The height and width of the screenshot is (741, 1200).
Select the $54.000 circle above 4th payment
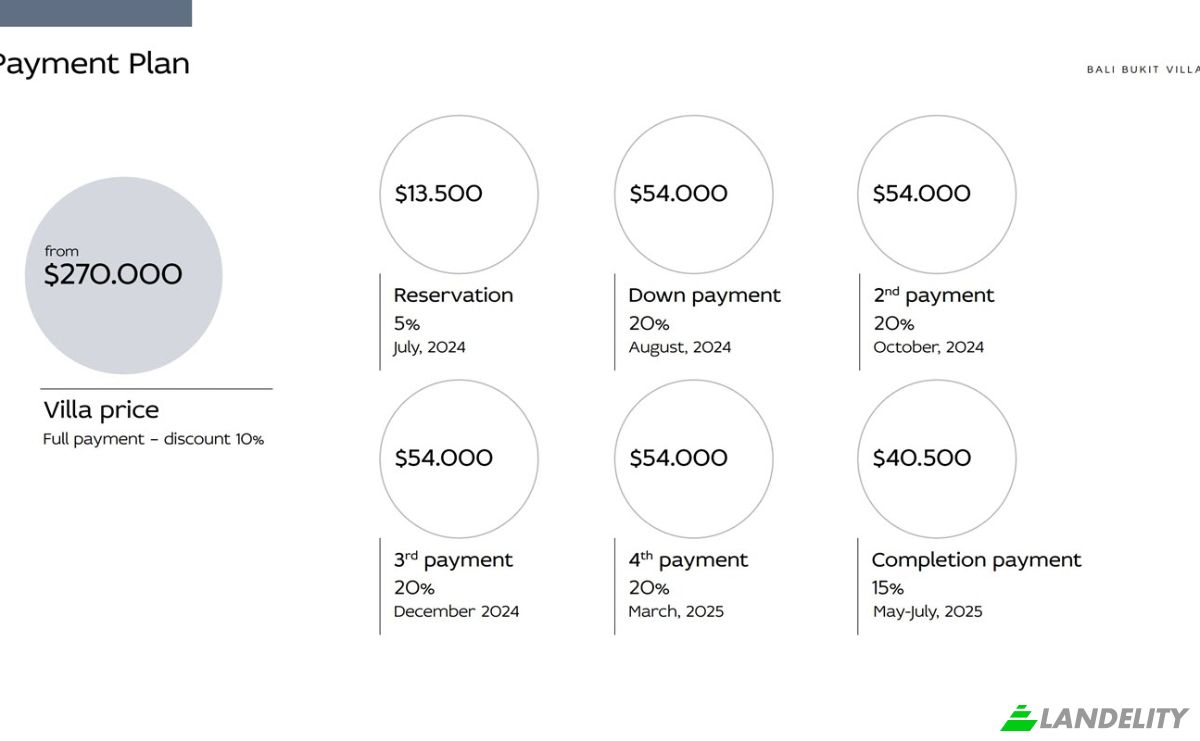(693, 458)
